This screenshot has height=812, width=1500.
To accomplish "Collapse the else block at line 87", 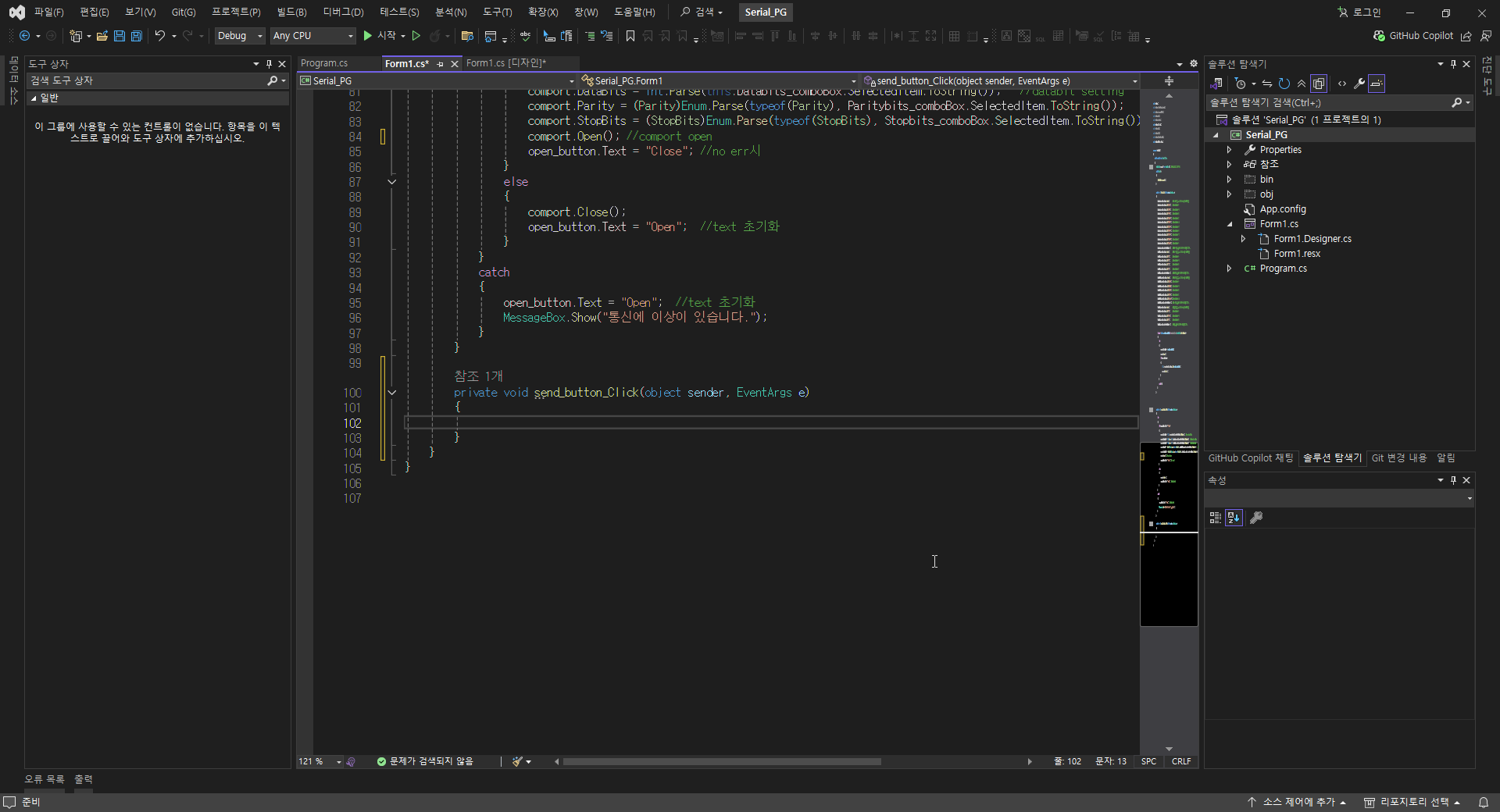I will tap(392, 182).
